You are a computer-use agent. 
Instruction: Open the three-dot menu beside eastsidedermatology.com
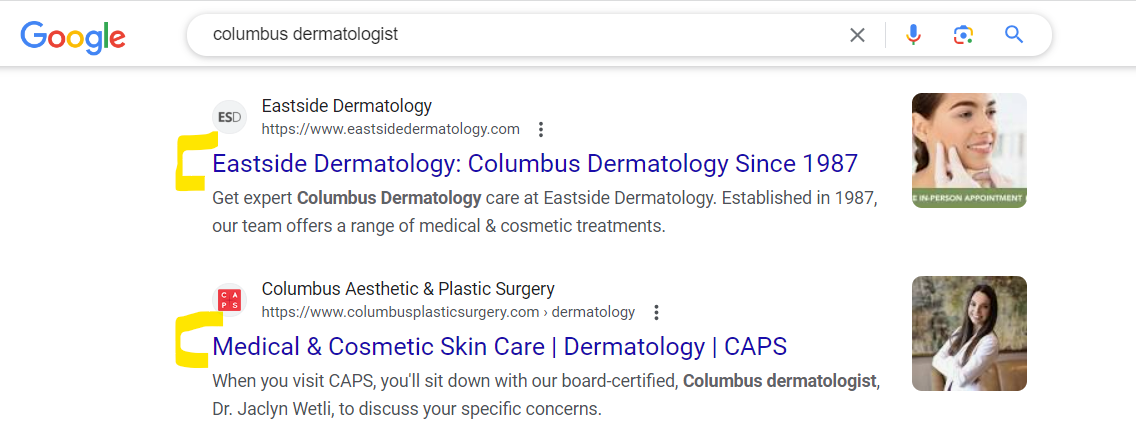[540, 130]
